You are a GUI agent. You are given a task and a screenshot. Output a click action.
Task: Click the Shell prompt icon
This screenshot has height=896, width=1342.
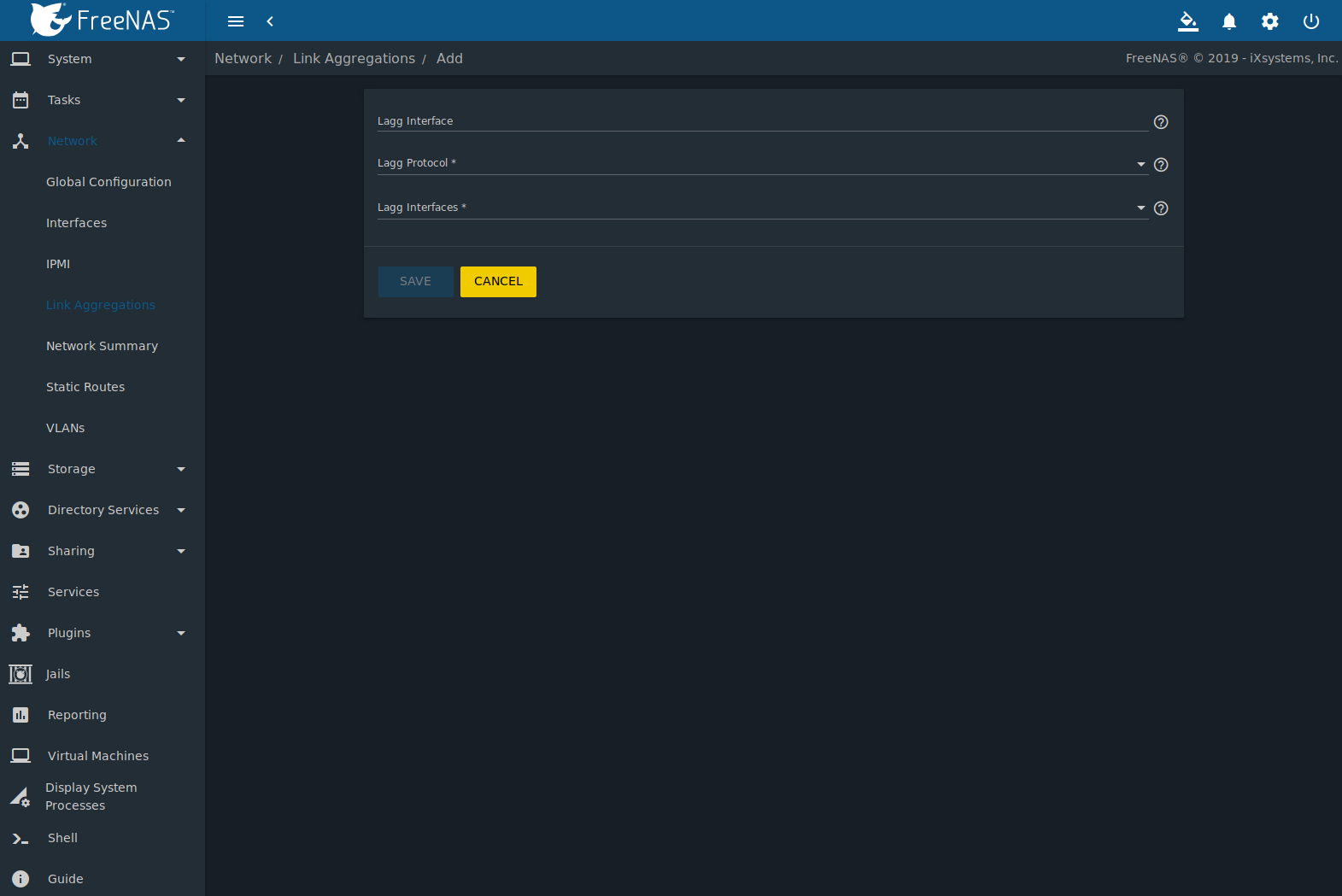coord(21,839)
